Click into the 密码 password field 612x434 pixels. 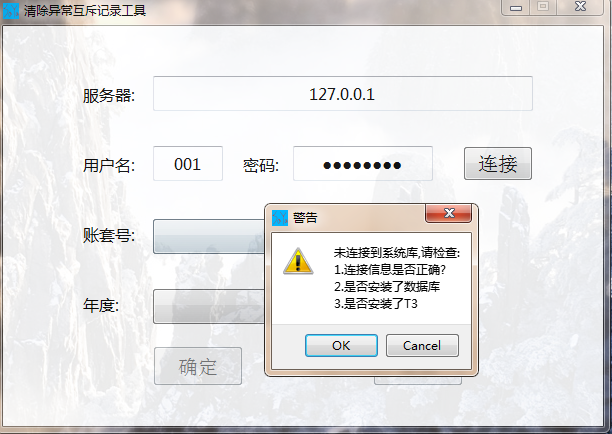[x=363, y=164]
